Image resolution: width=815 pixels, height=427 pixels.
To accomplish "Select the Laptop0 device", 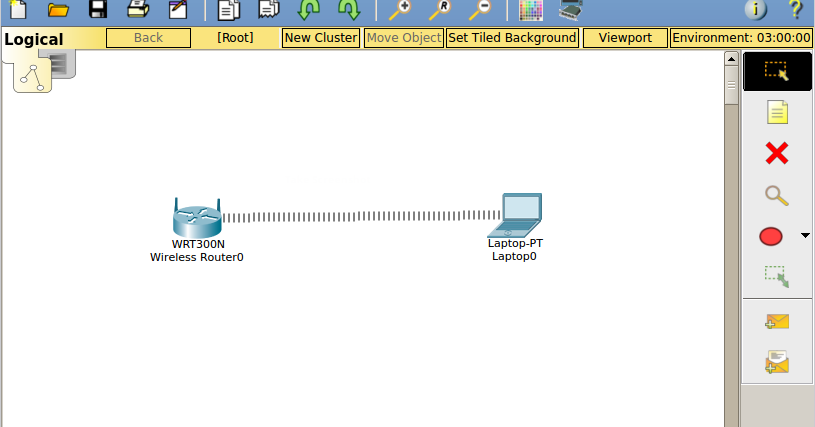I will (515, 216).
